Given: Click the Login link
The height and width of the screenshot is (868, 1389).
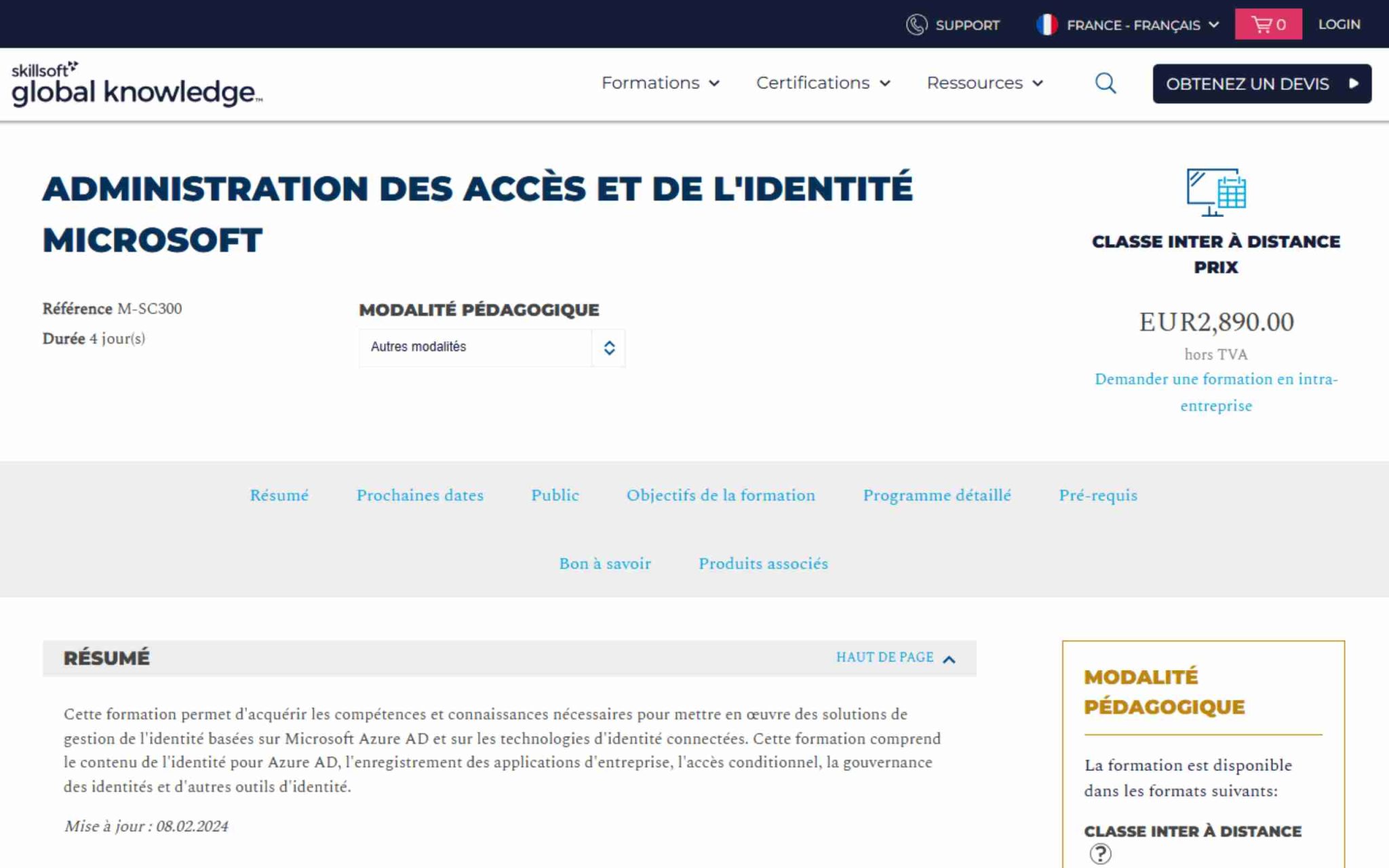Looking at the screenshot, I should point(1339,24).
